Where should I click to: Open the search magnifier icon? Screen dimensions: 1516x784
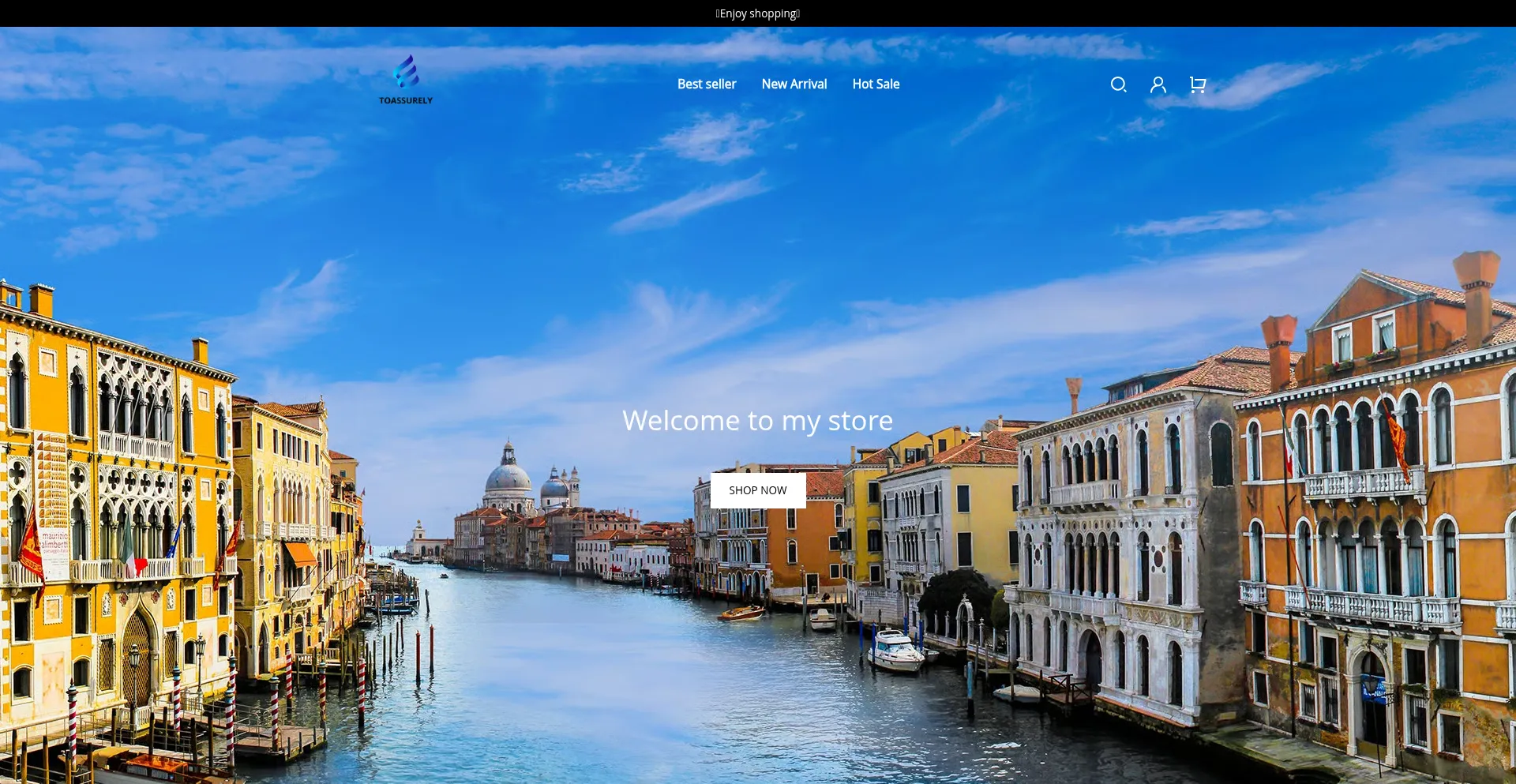click(x=1118, y=84)
